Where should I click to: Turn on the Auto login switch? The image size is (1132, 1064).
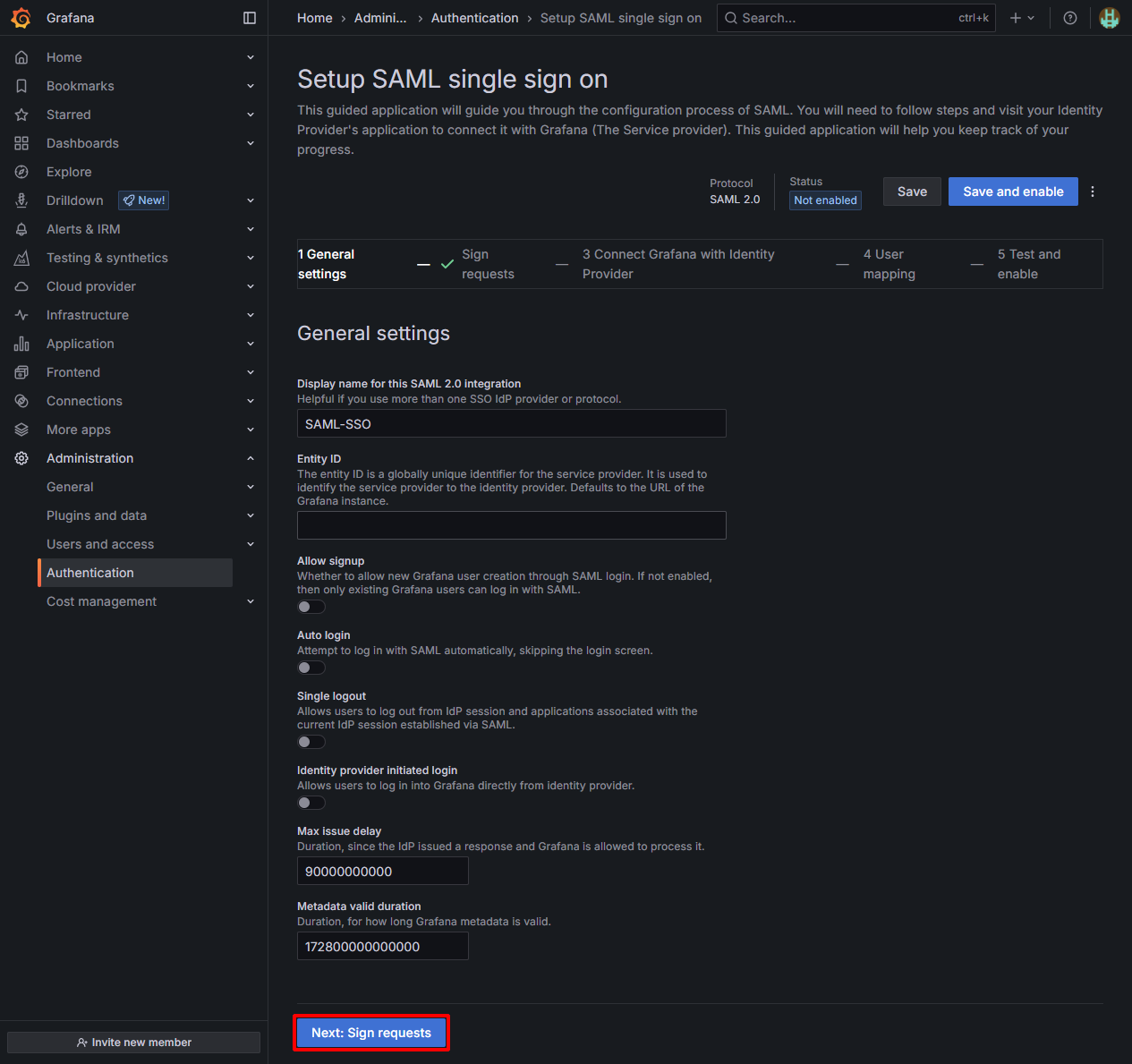tap(311, 668)
